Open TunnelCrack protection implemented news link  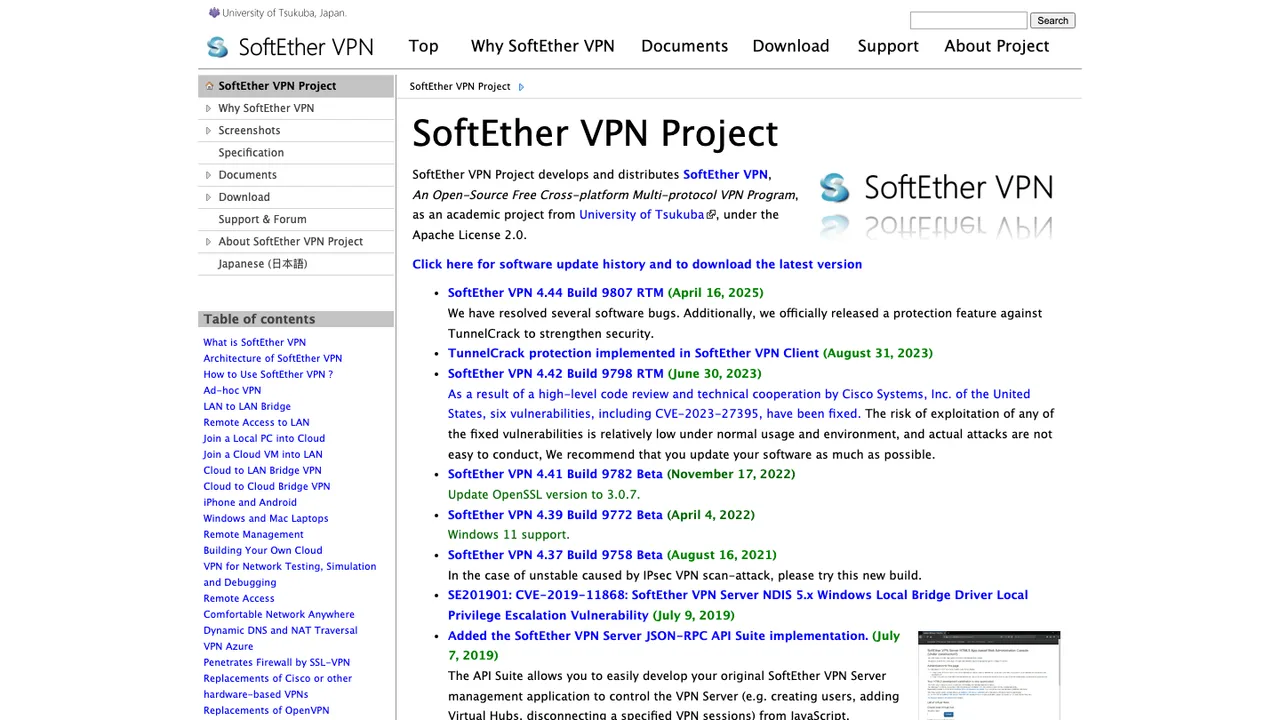[x=633, y=353]
